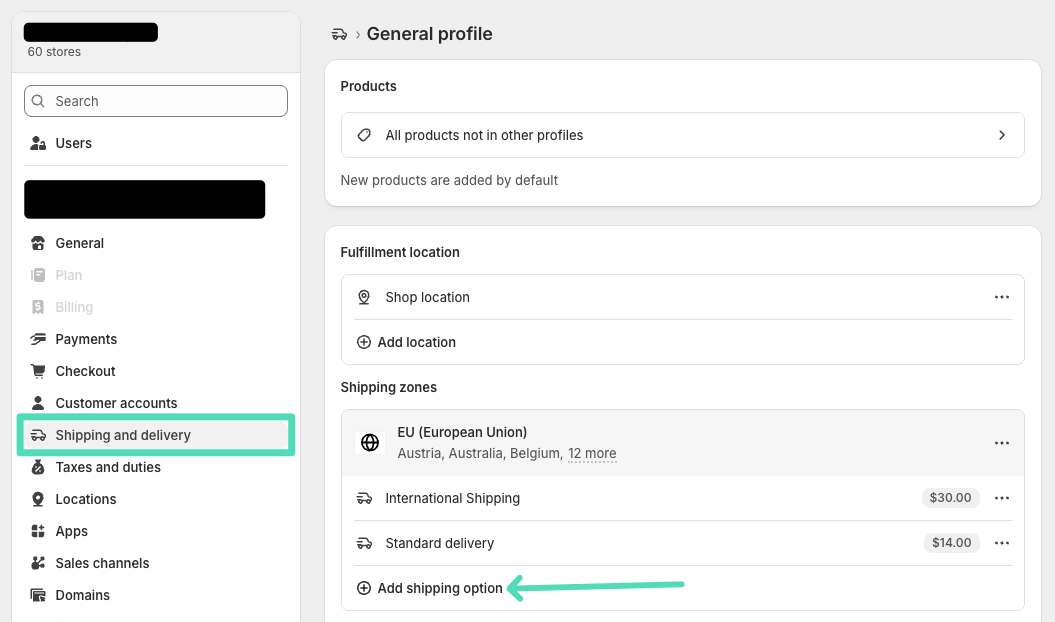Click the pin icon beside Shop location
The width and height of the screenshot is (1055, 622).
[364, 297]
